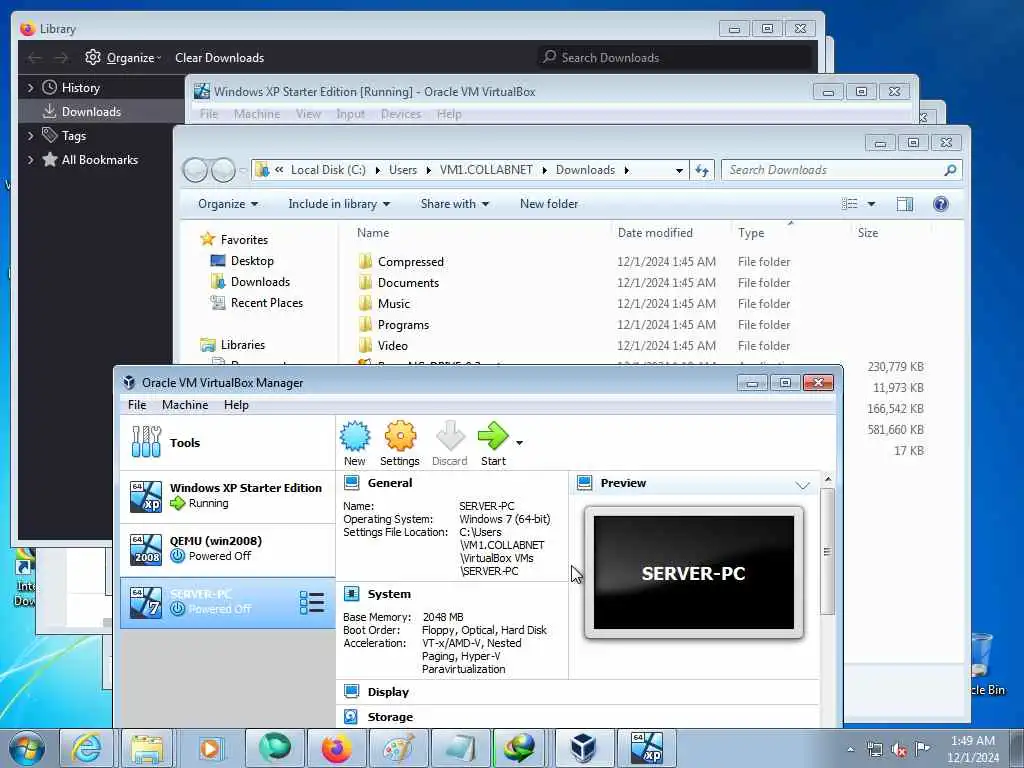Sort by the Date modified column header
The width and height of the screenshot is (1024, 768).
click(655, 232)
